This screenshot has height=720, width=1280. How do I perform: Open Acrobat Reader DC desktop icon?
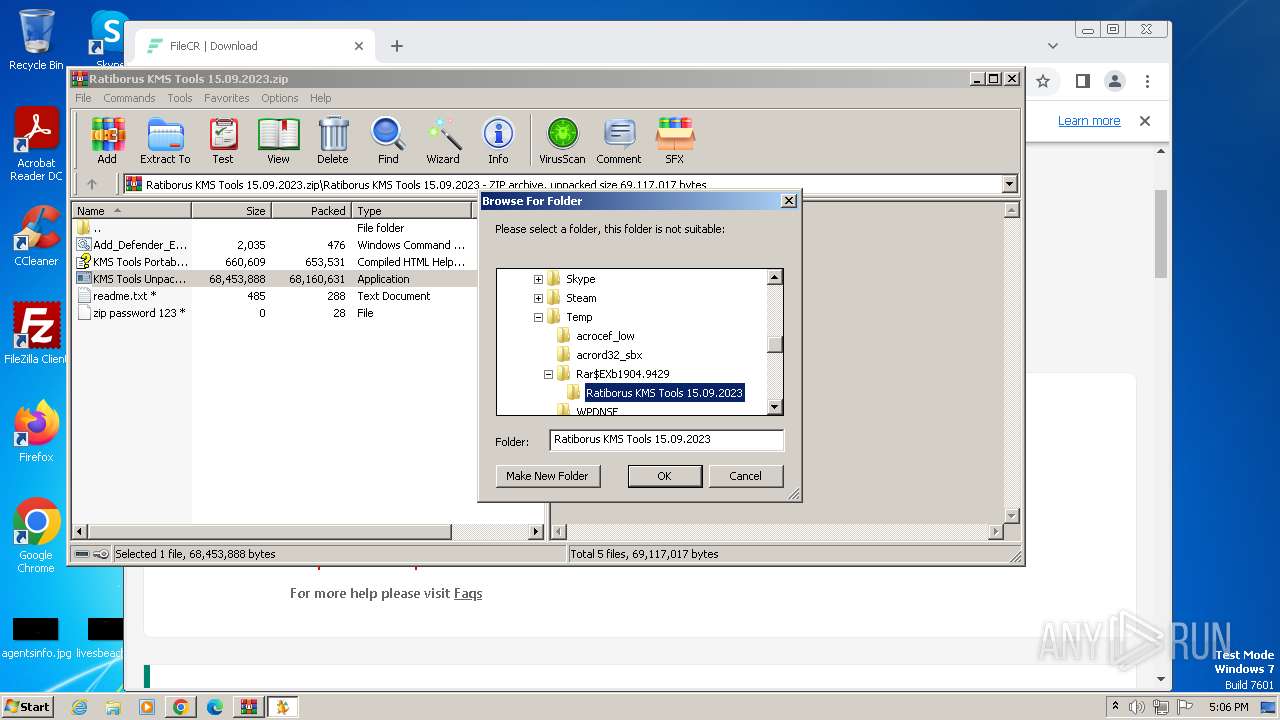point(36,145)
